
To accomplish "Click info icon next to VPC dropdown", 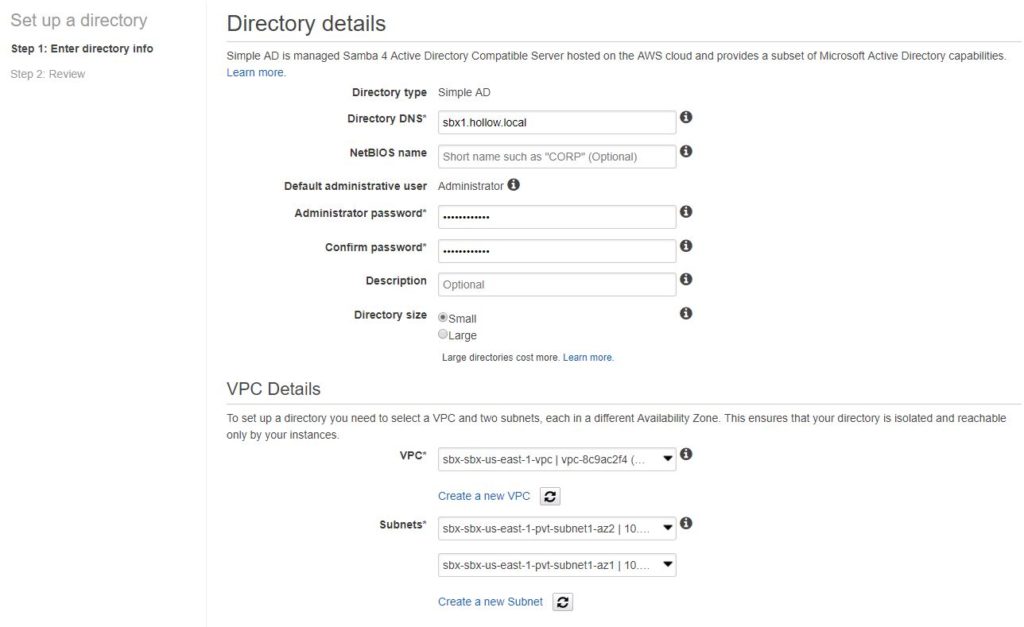I will point(686,454).
